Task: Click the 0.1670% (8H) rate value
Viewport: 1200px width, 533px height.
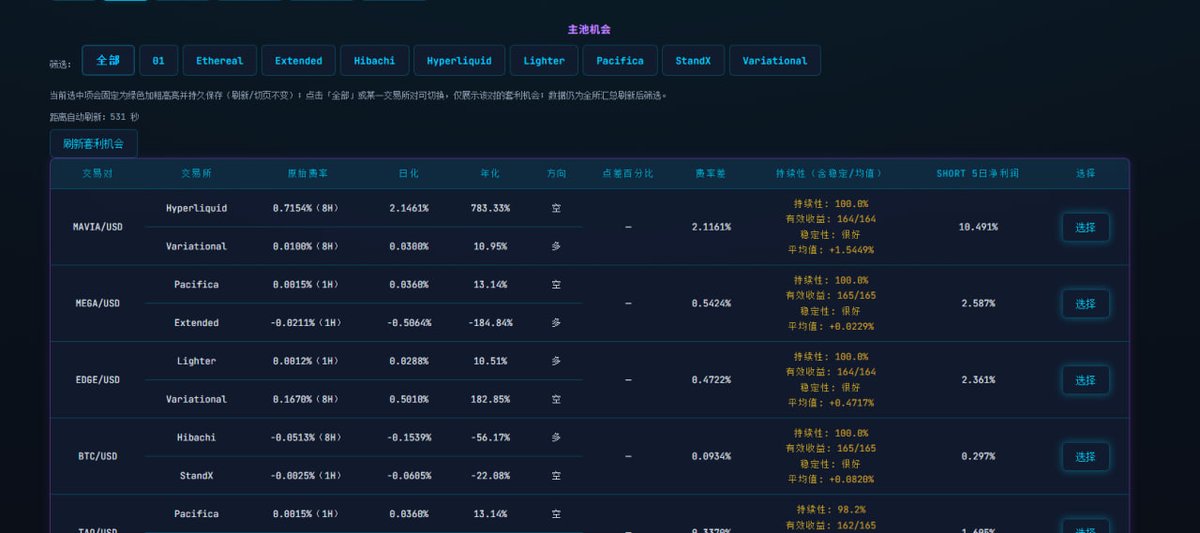Action: [307, 399]
